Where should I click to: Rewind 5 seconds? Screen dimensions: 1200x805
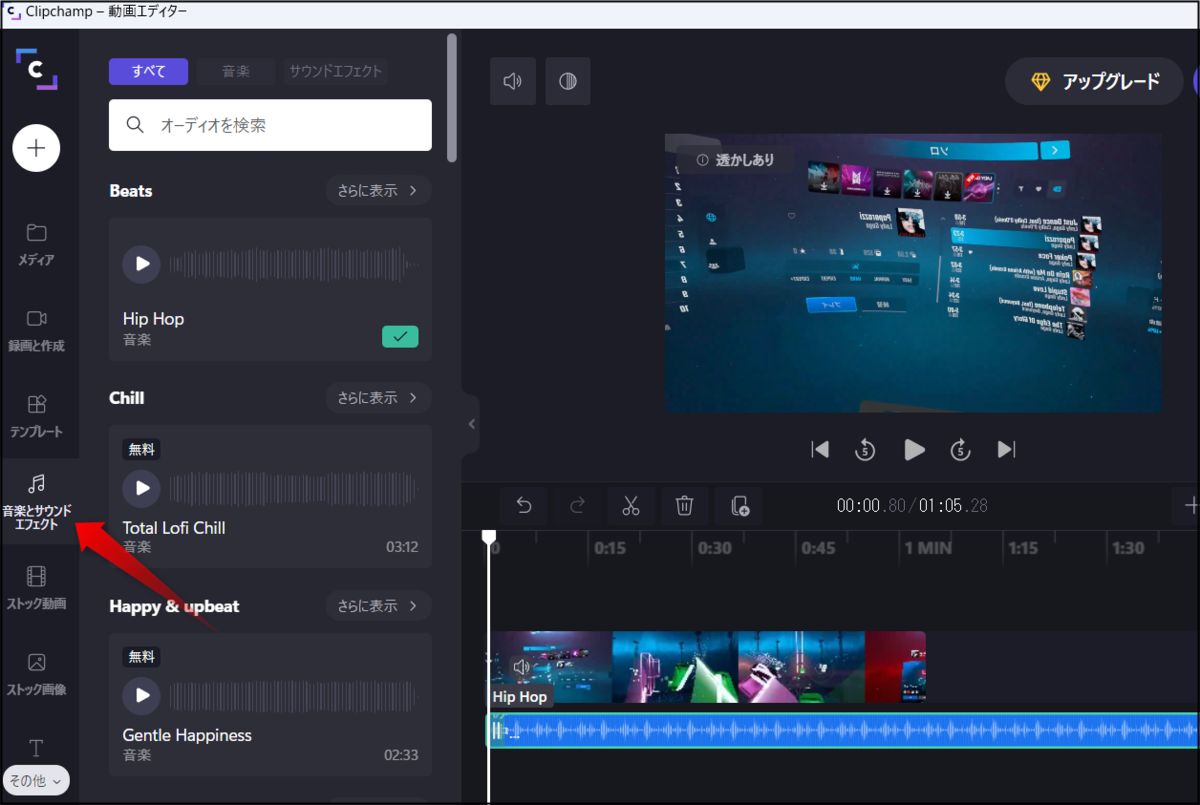865,450
